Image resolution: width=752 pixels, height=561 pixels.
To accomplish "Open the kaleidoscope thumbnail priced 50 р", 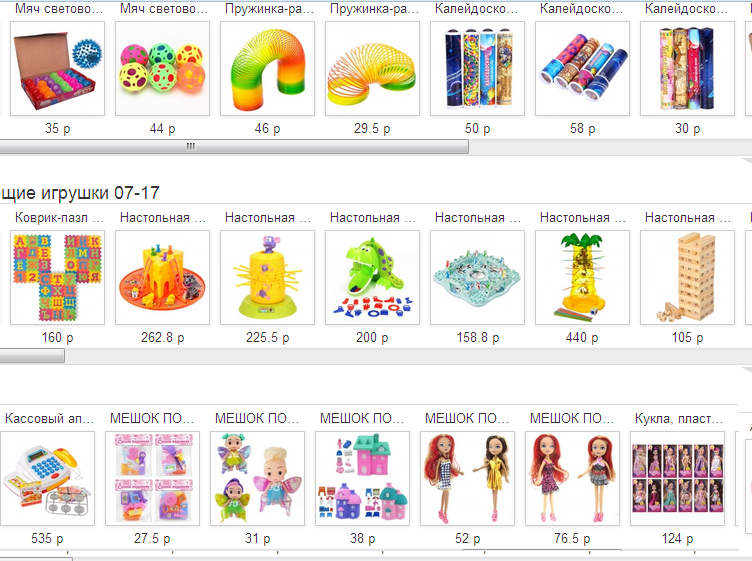I will point(478,69).
